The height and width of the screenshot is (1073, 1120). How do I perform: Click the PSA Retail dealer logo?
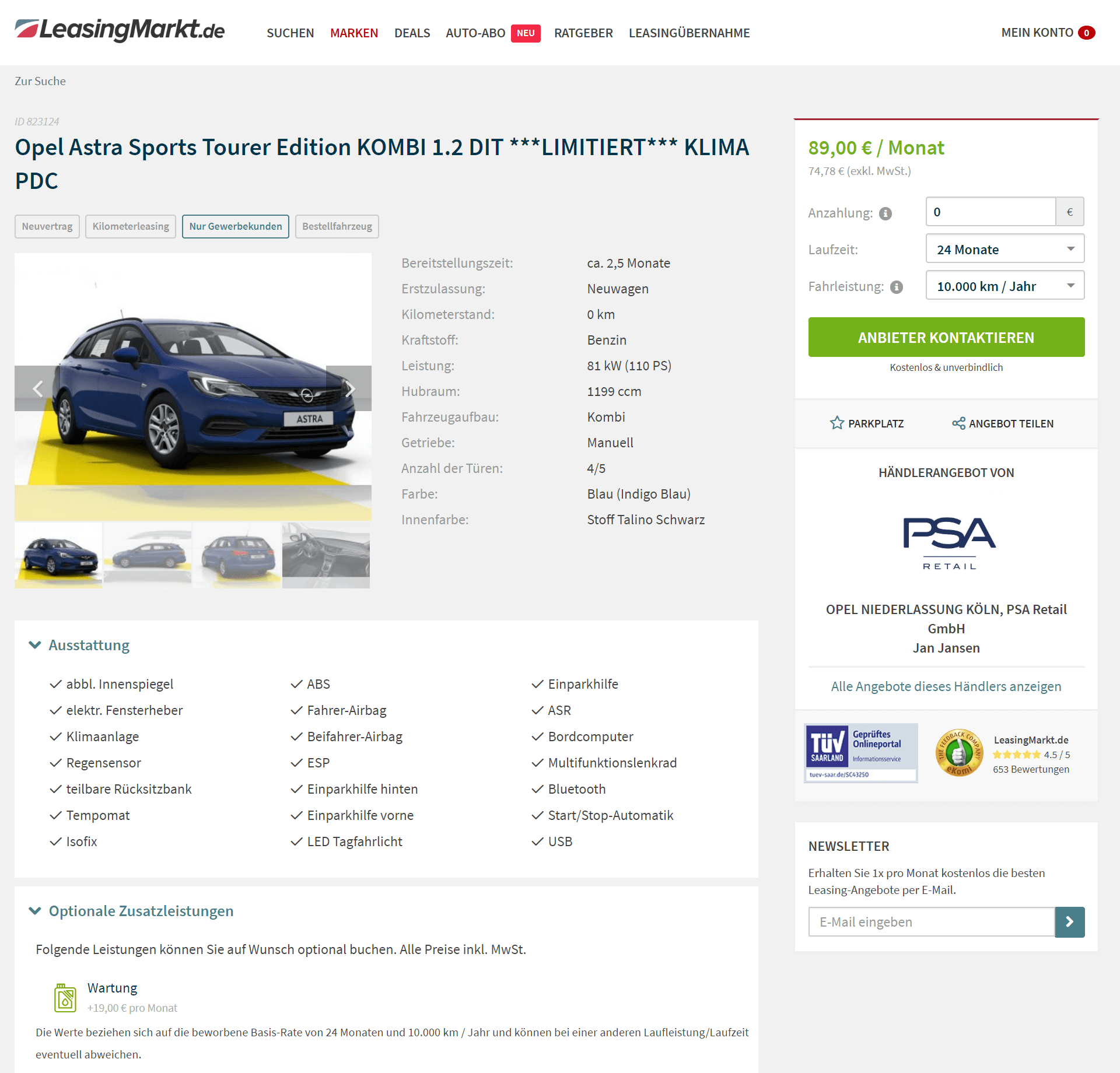950,543
